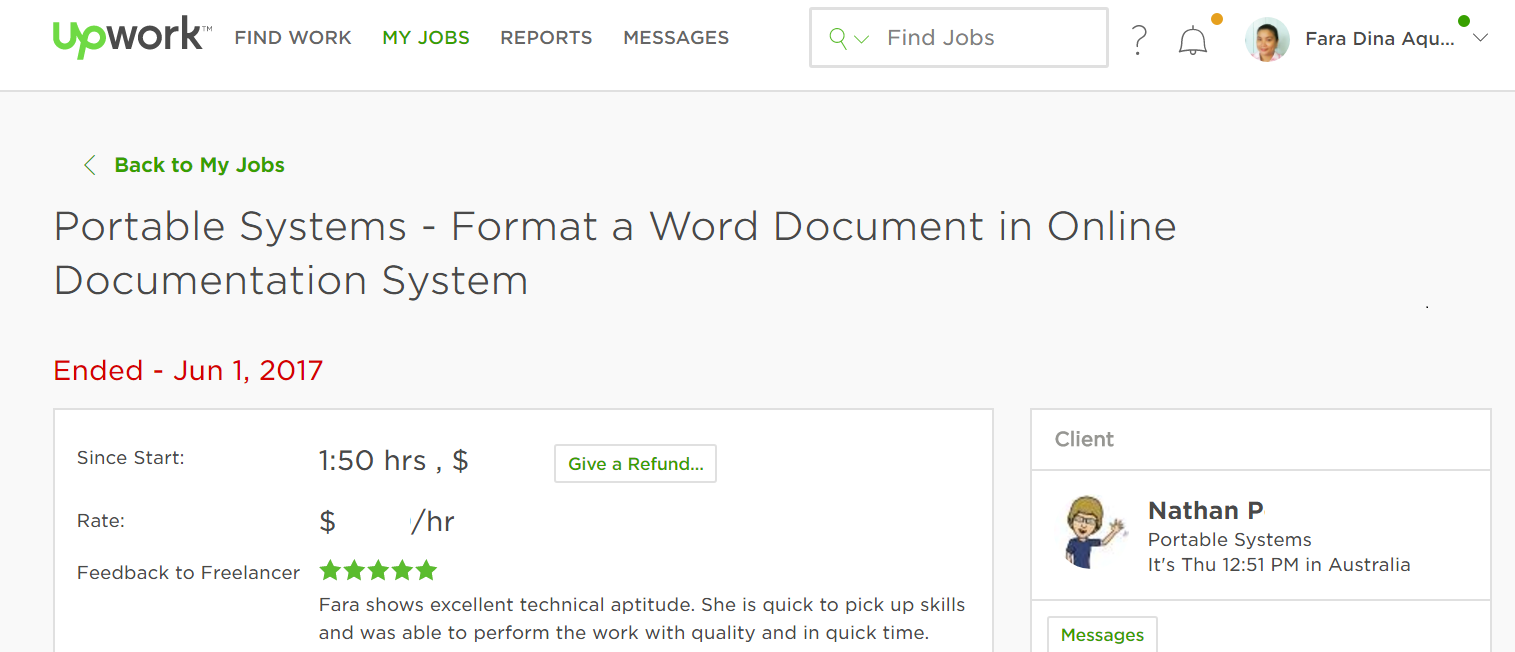Viewport: 1515px width, 652px height.
Task: Click the Nathan P client name
Action: (1204, 511)
